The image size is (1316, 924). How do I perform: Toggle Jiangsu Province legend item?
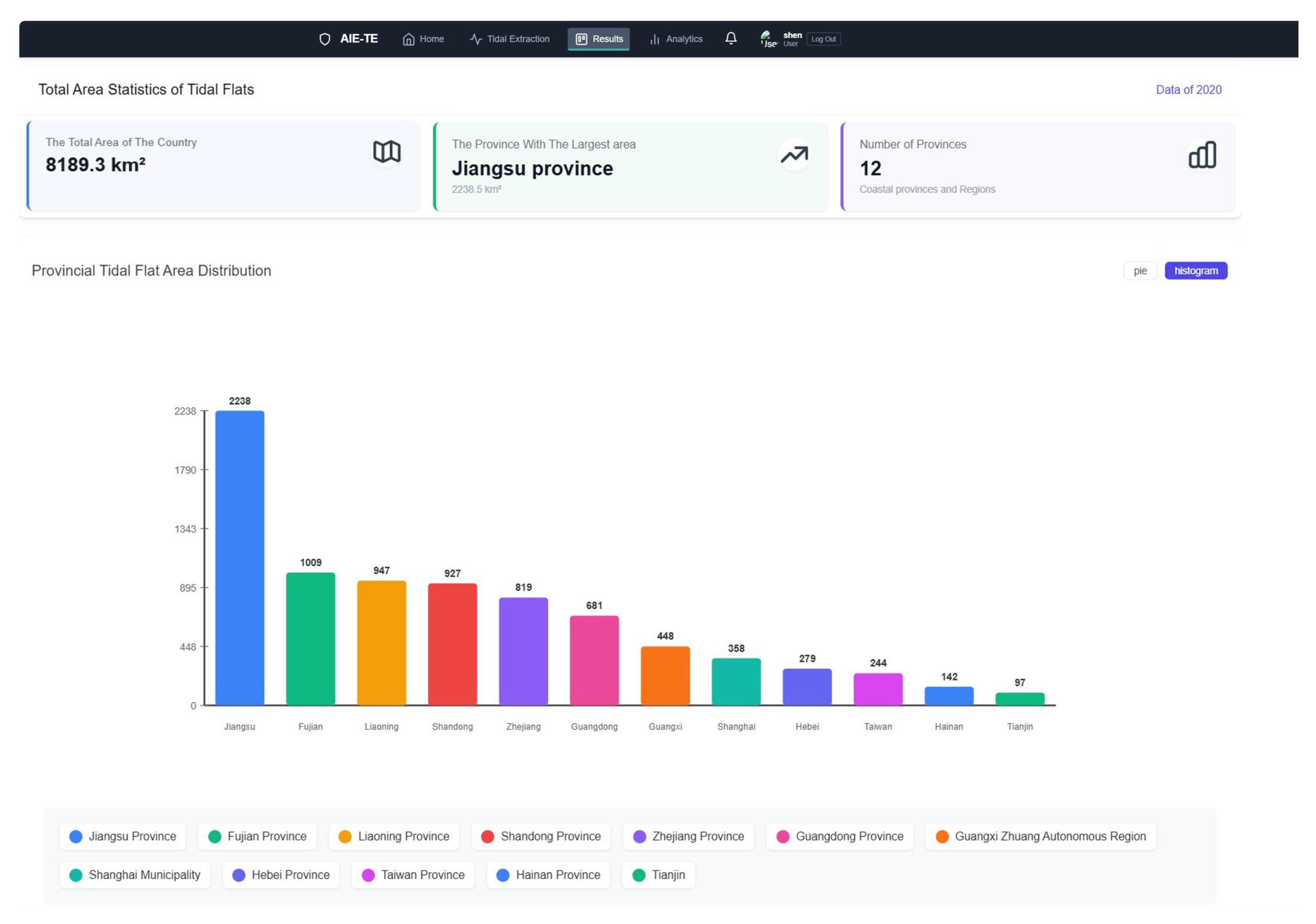coord(123,836)
